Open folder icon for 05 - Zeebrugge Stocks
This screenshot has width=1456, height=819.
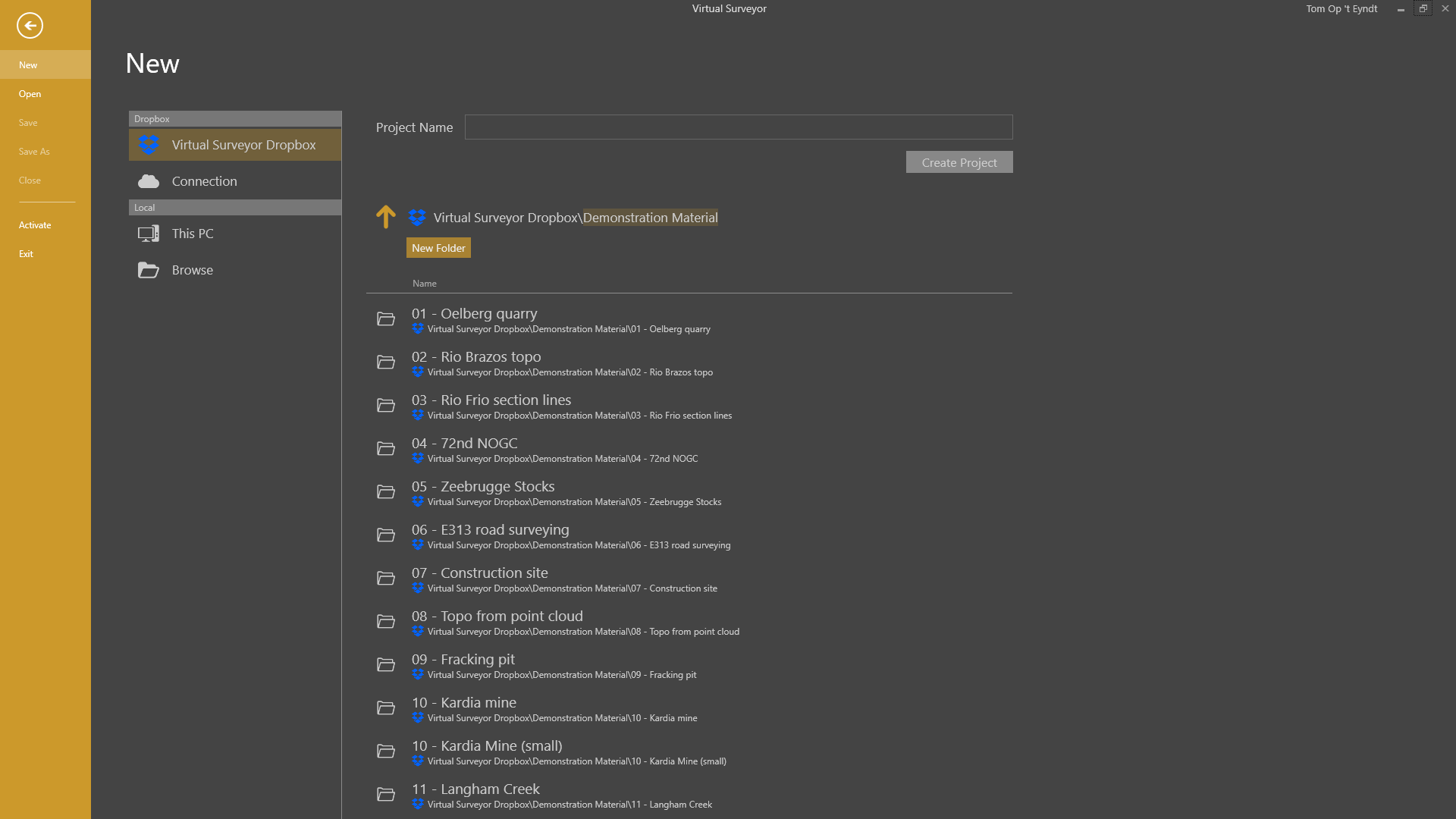pyautogui.click(x=386, y=492)
